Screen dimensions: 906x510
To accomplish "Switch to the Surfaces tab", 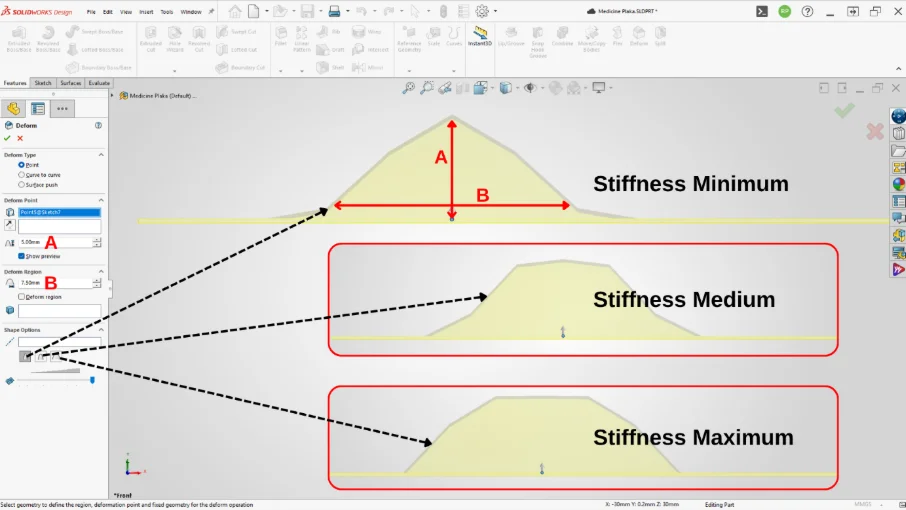I will [70, 83].
